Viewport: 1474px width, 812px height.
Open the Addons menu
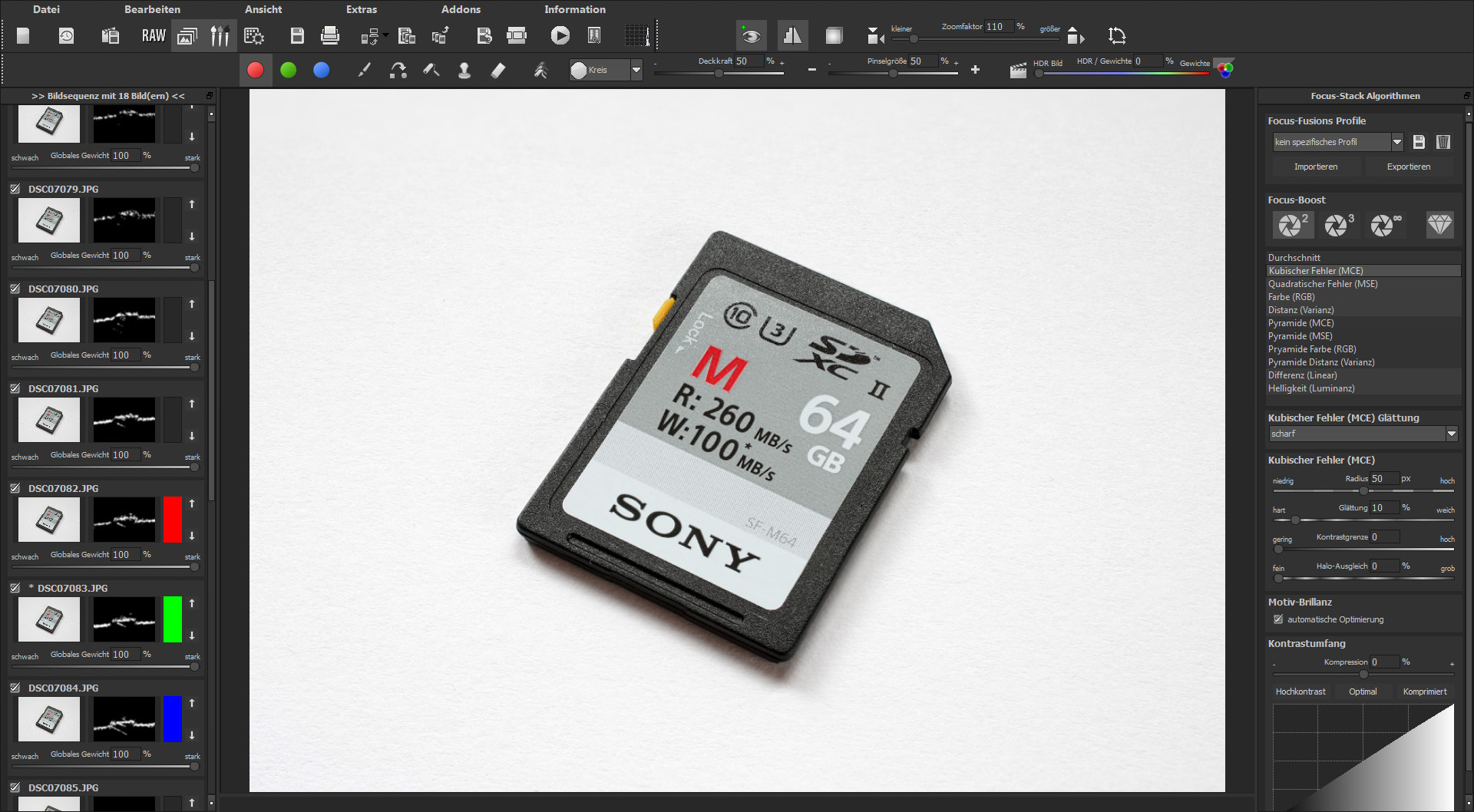point(461,9)
